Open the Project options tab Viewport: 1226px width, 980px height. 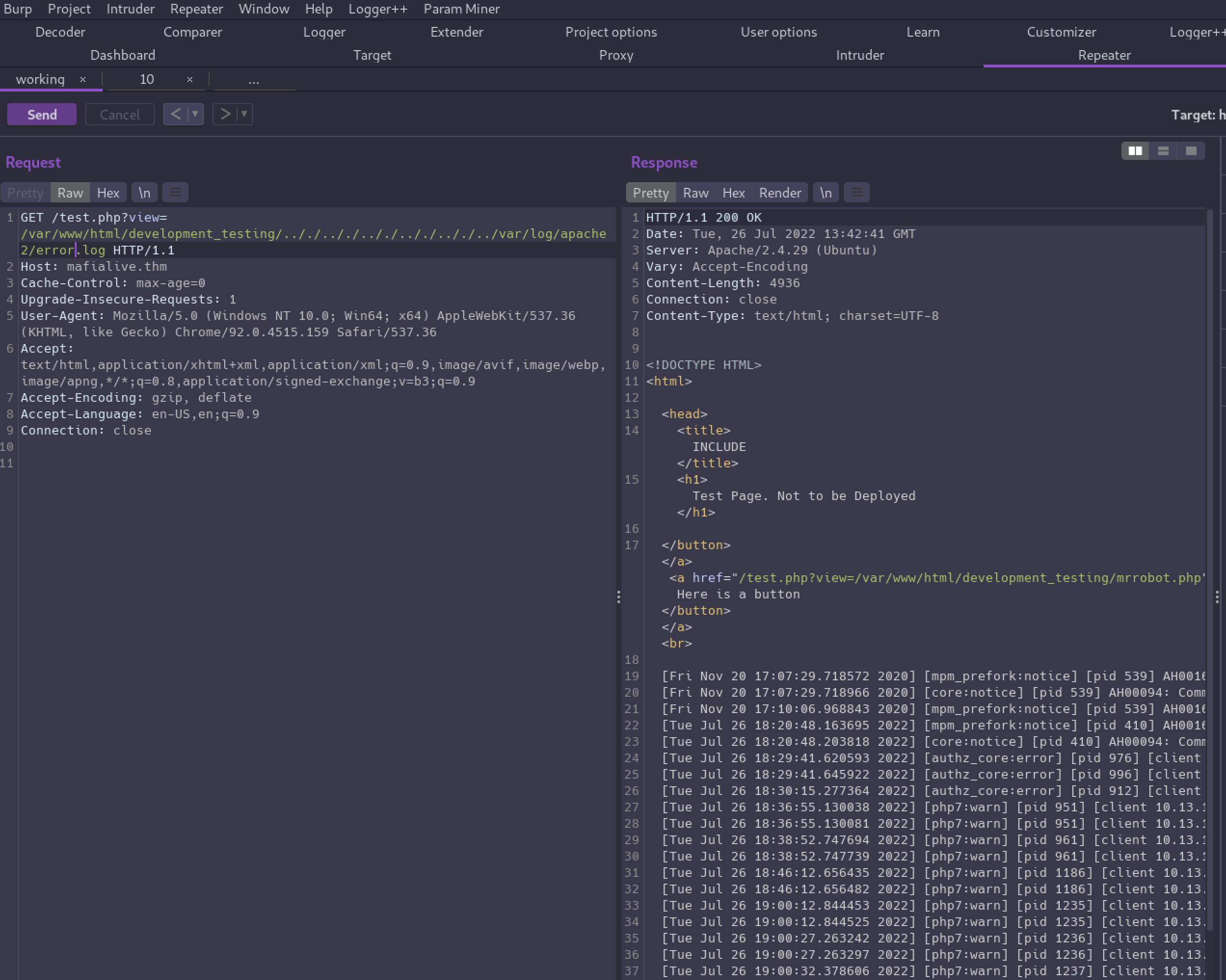pos(611,32)
